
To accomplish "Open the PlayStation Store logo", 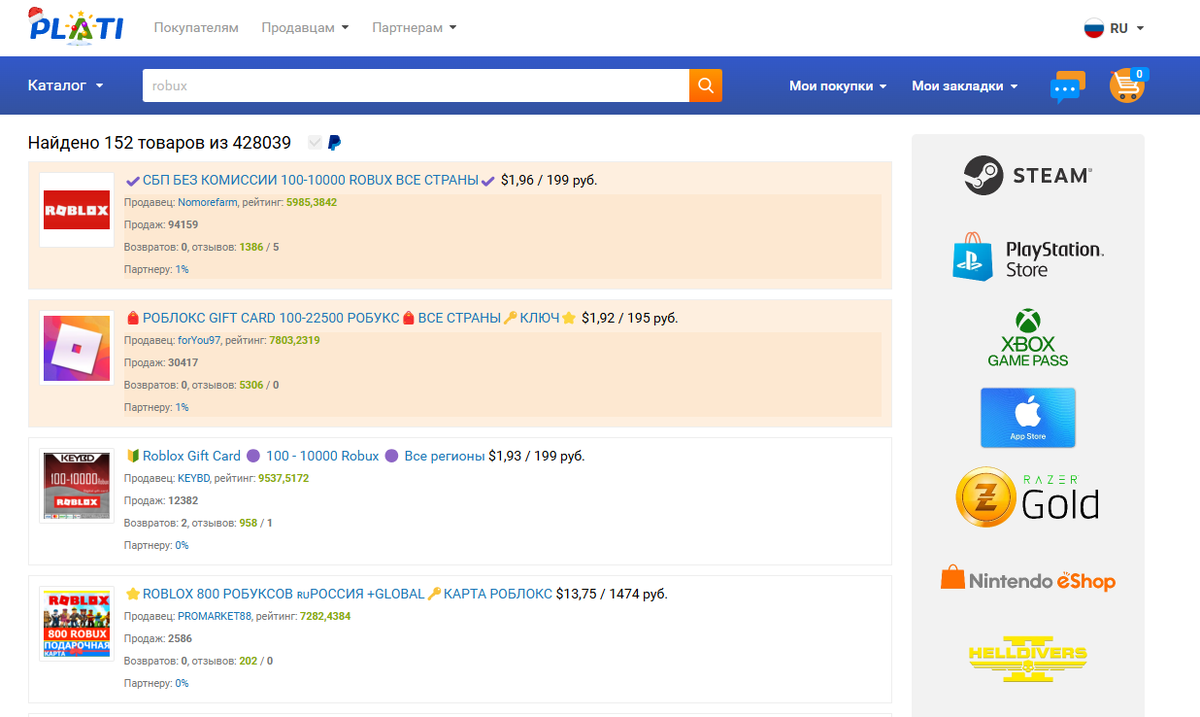I will pyautogui.click(x=1028, y=258).
